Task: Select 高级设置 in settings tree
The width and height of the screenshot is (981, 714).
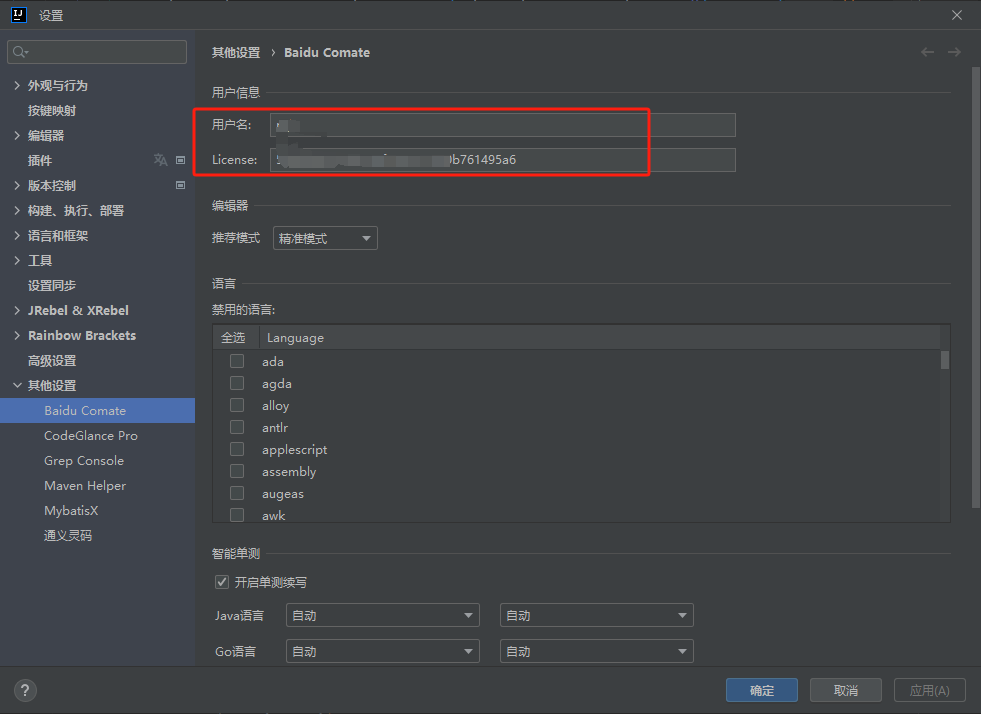Action: pyautogui.click(x=52, y=360)
